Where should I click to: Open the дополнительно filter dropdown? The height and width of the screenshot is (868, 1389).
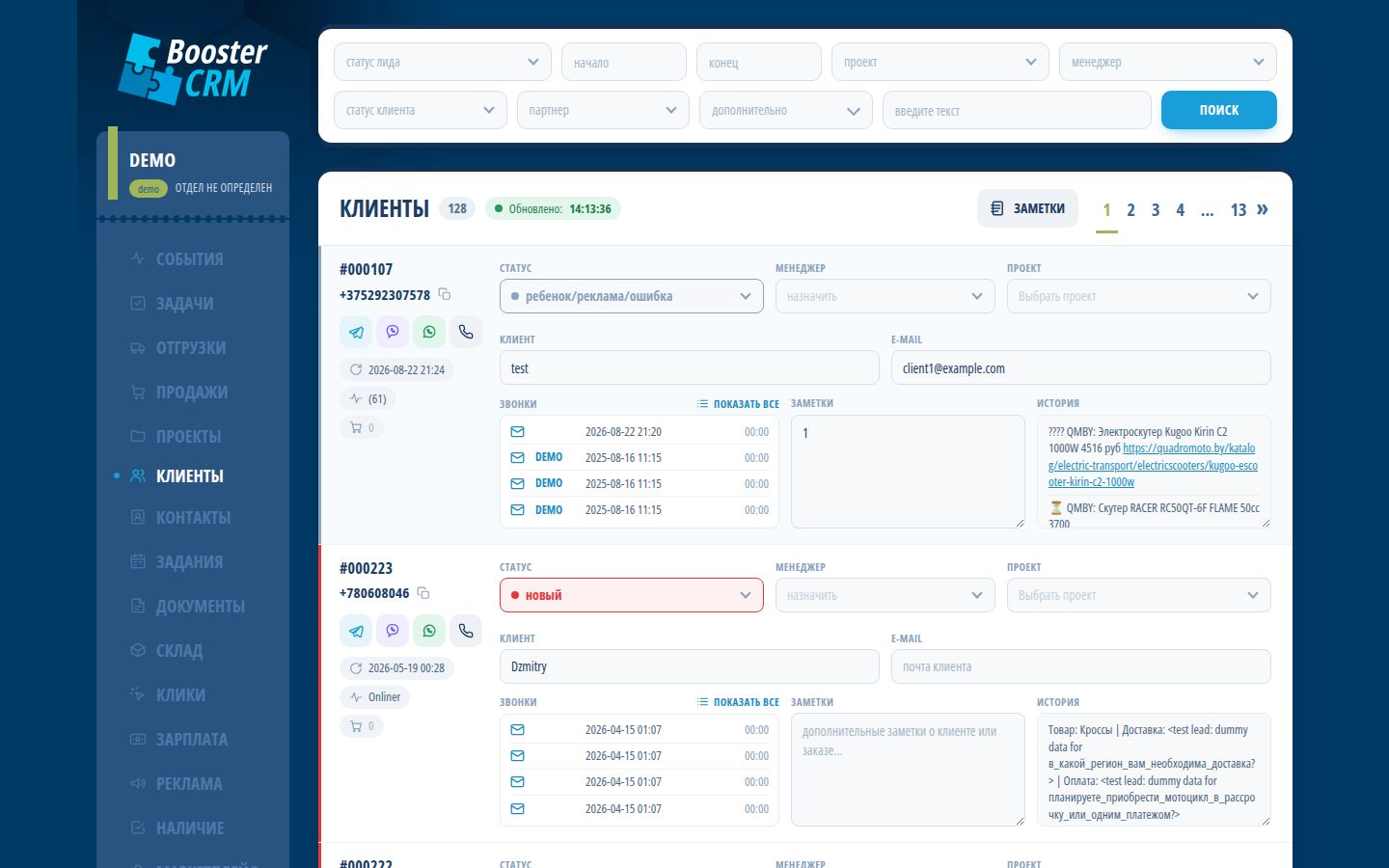click(786, 110)
